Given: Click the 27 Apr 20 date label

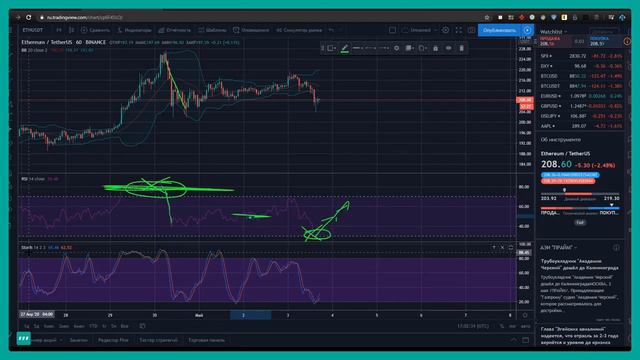Looking at the screenshot, I should 37,314.
